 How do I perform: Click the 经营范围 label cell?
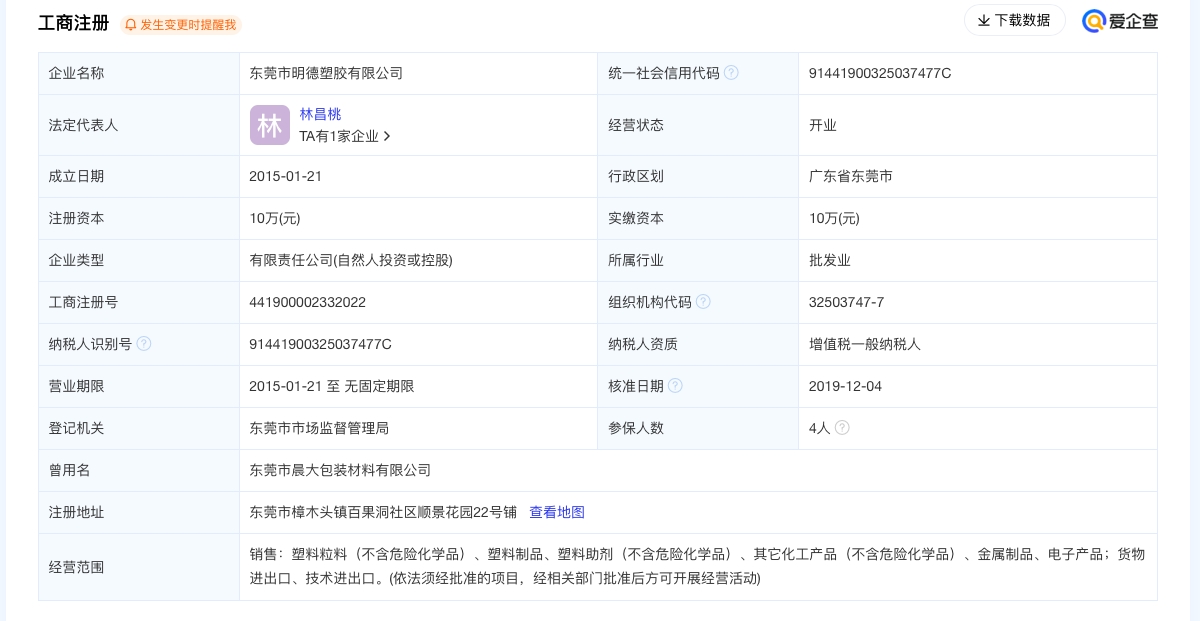(x=139, y=567)
